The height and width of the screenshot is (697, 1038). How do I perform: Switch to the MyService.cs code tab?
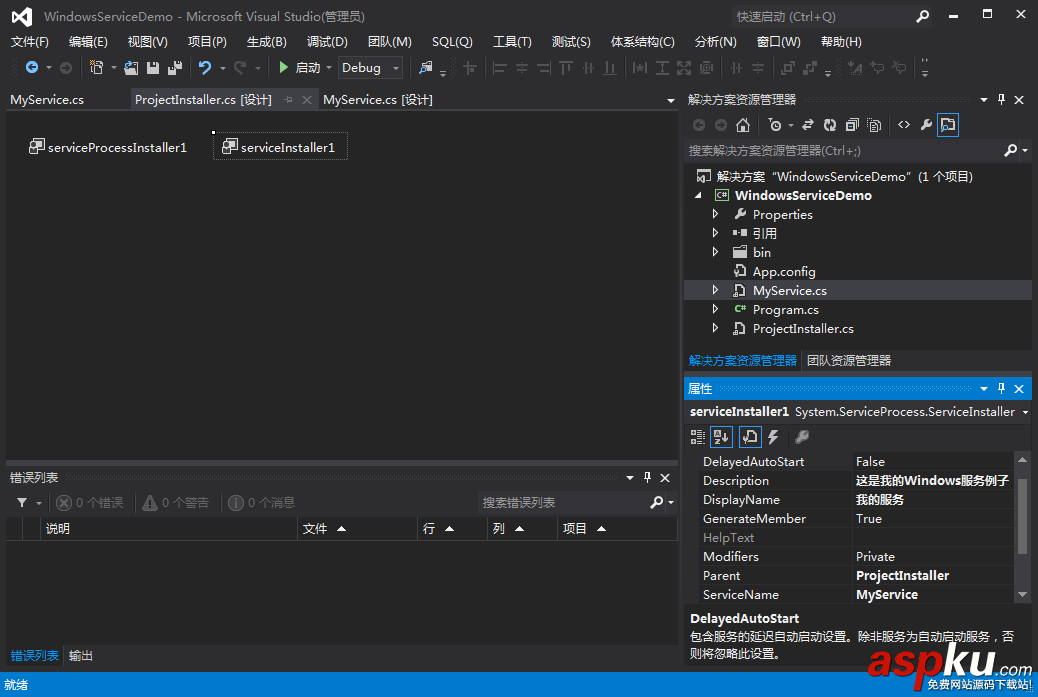pos(47,100)
